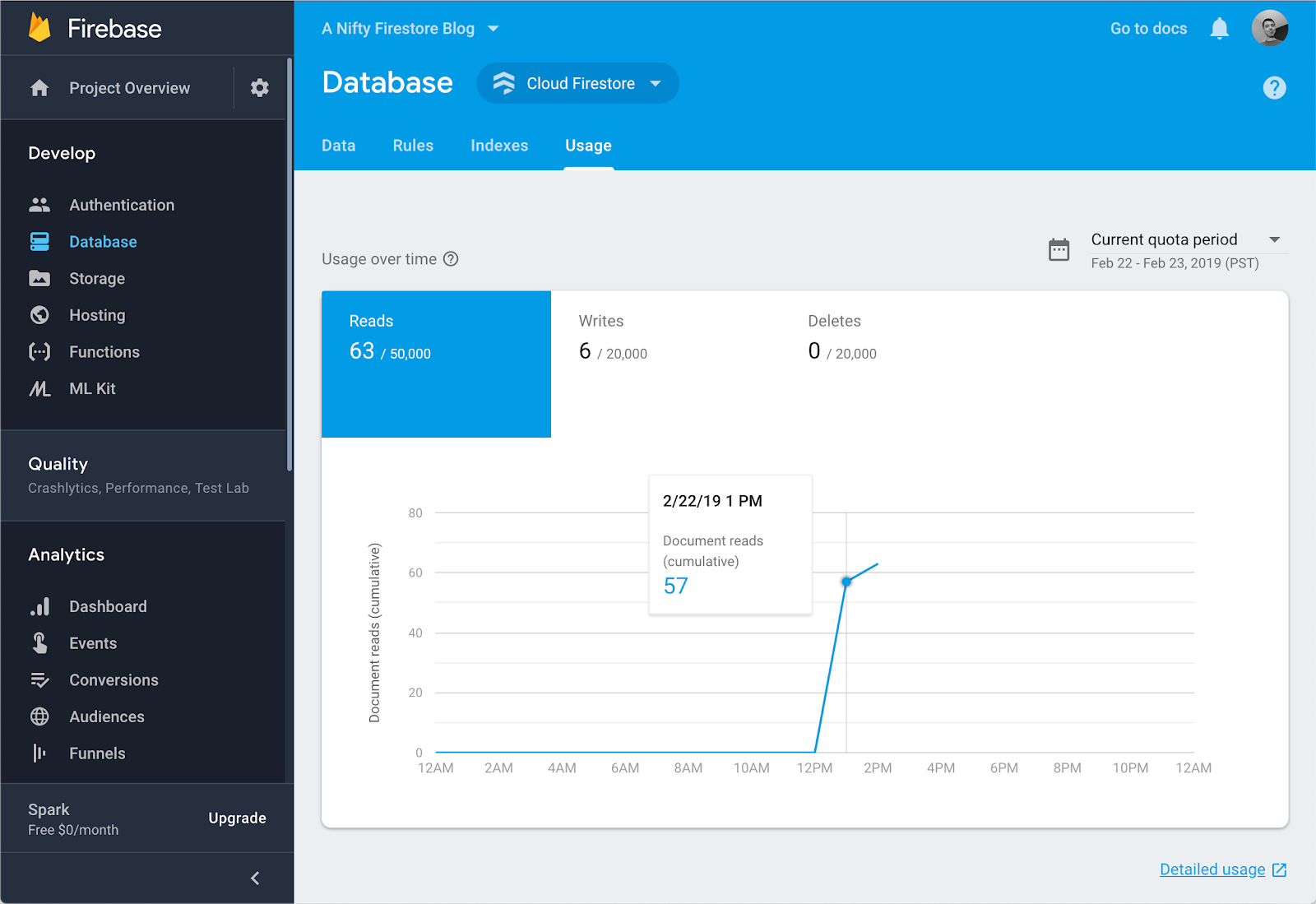
Task: Click the 2/22/19 1 PM tooltip heading
Action: (x=712, y=501)
